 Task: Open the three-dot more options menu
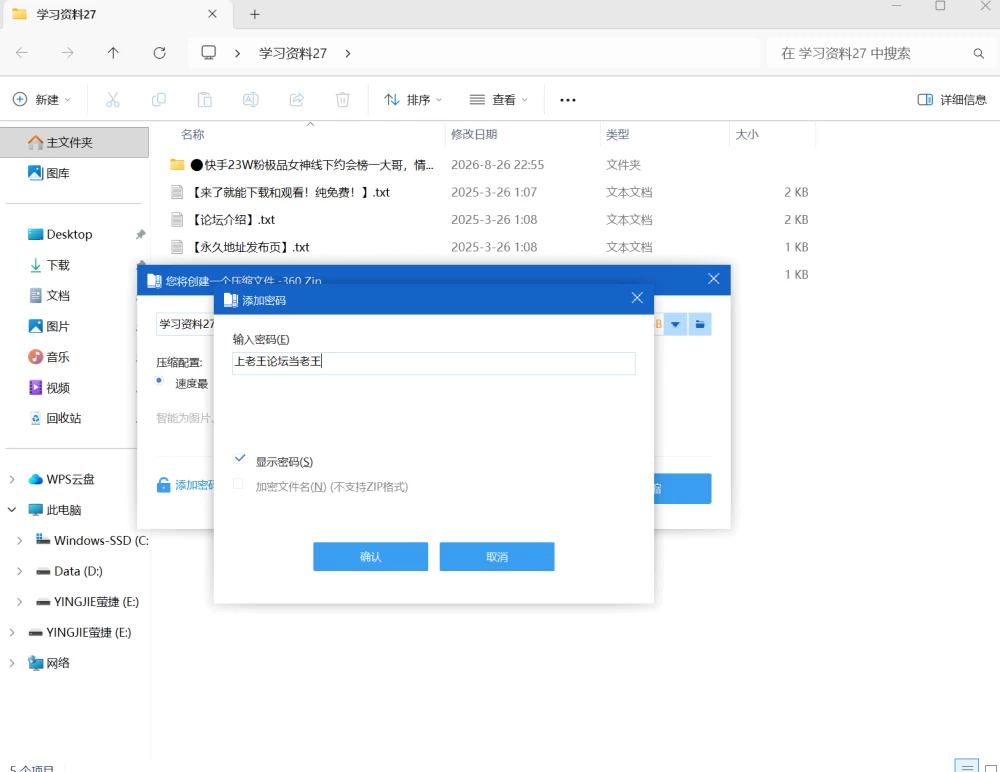pos(568,100)
